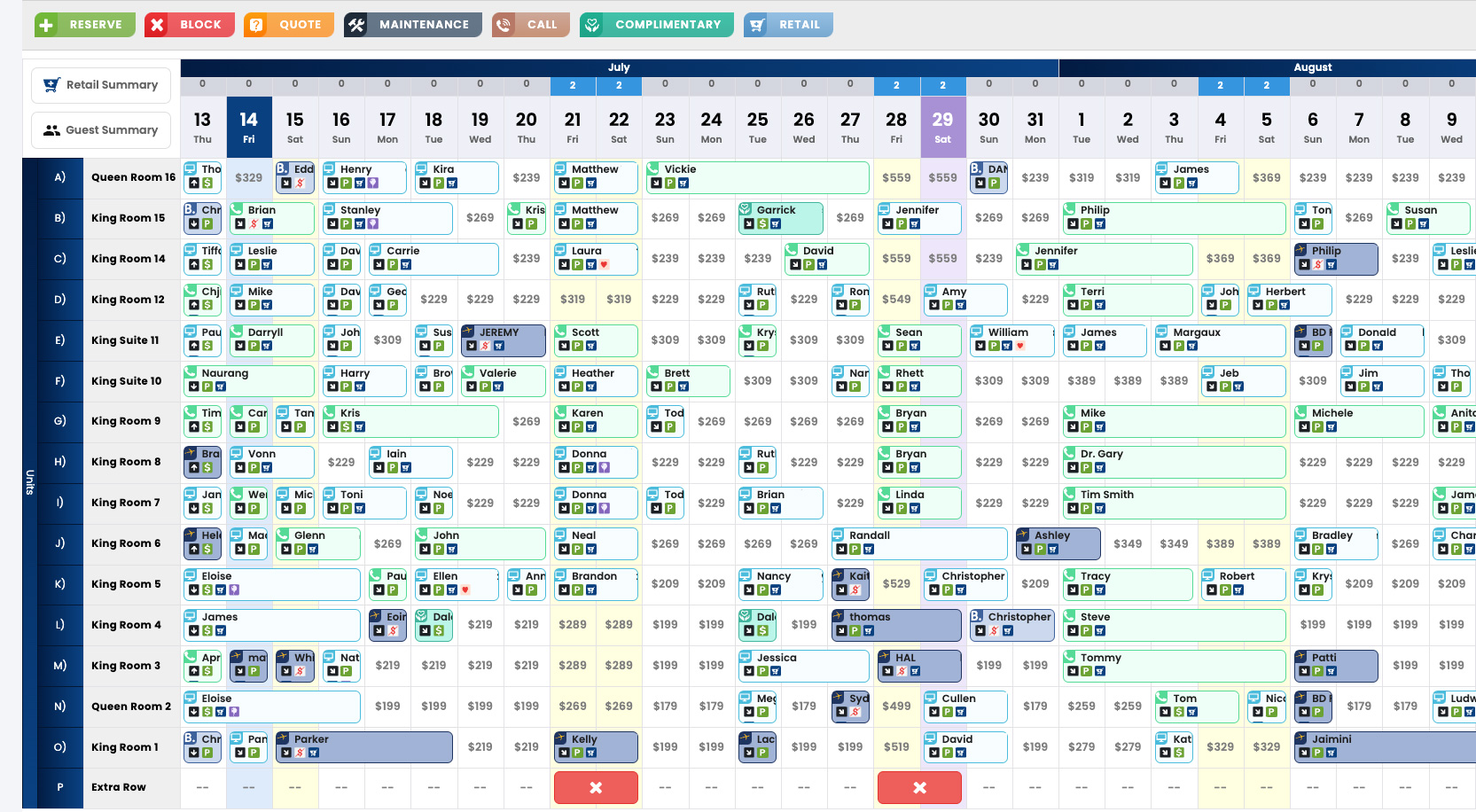Image resolution: width=1476 pixels, height=812 pixels.
Task: Click Kelly's green P icon in King Room 1
Action: click(577, 753)
